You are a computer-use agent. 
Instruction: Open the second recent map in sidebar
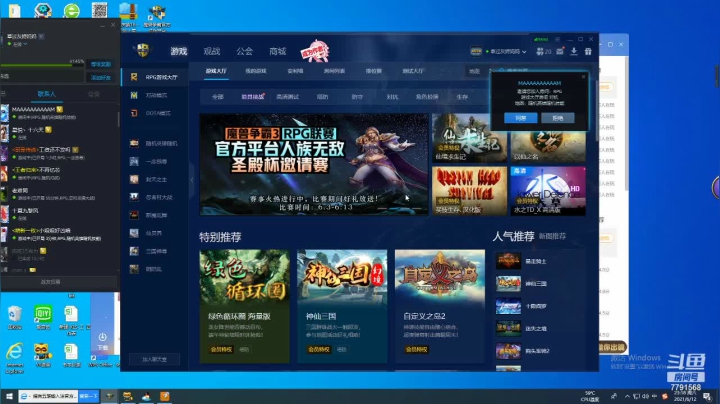coord(155,162)
